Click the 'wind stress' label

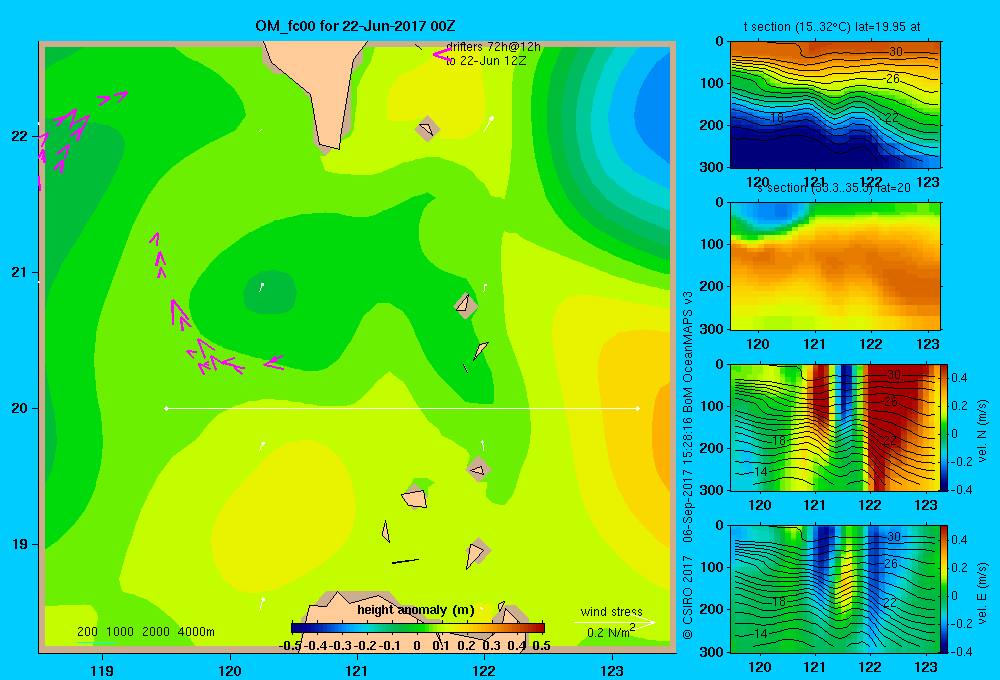tap(611, 611)
